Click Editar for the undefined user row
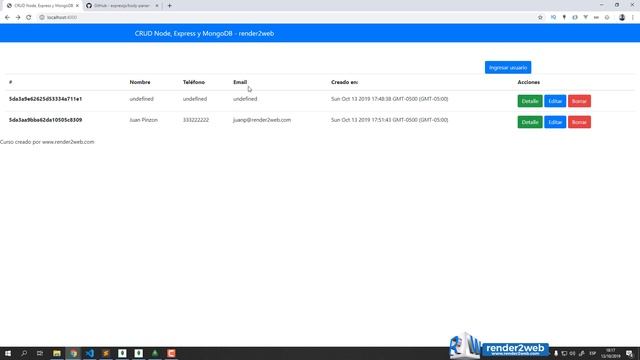 555,101
